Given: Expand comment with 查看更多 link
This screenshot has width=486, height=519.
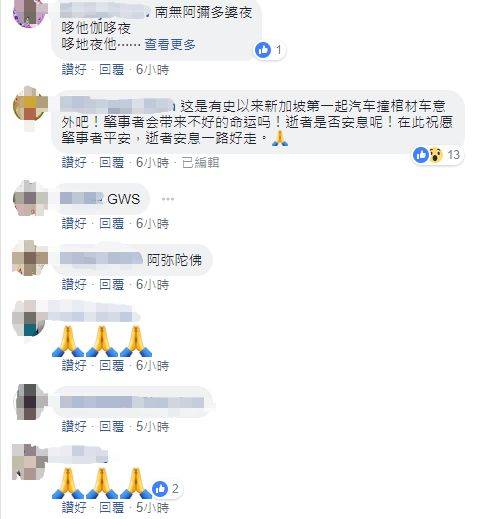Looking at the screenshot, I should click(x=170, y=44).
